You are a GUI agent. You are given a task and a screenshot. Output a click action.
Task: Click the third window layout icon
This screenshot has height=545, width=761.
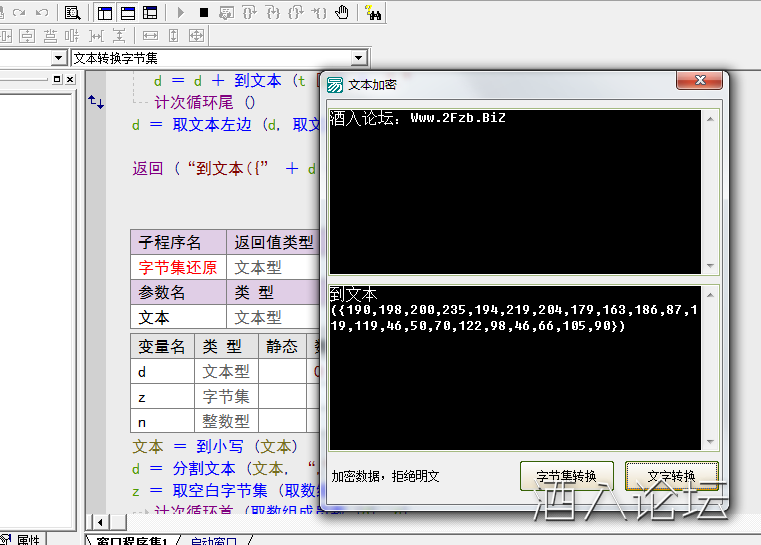[x=150, y=13]
